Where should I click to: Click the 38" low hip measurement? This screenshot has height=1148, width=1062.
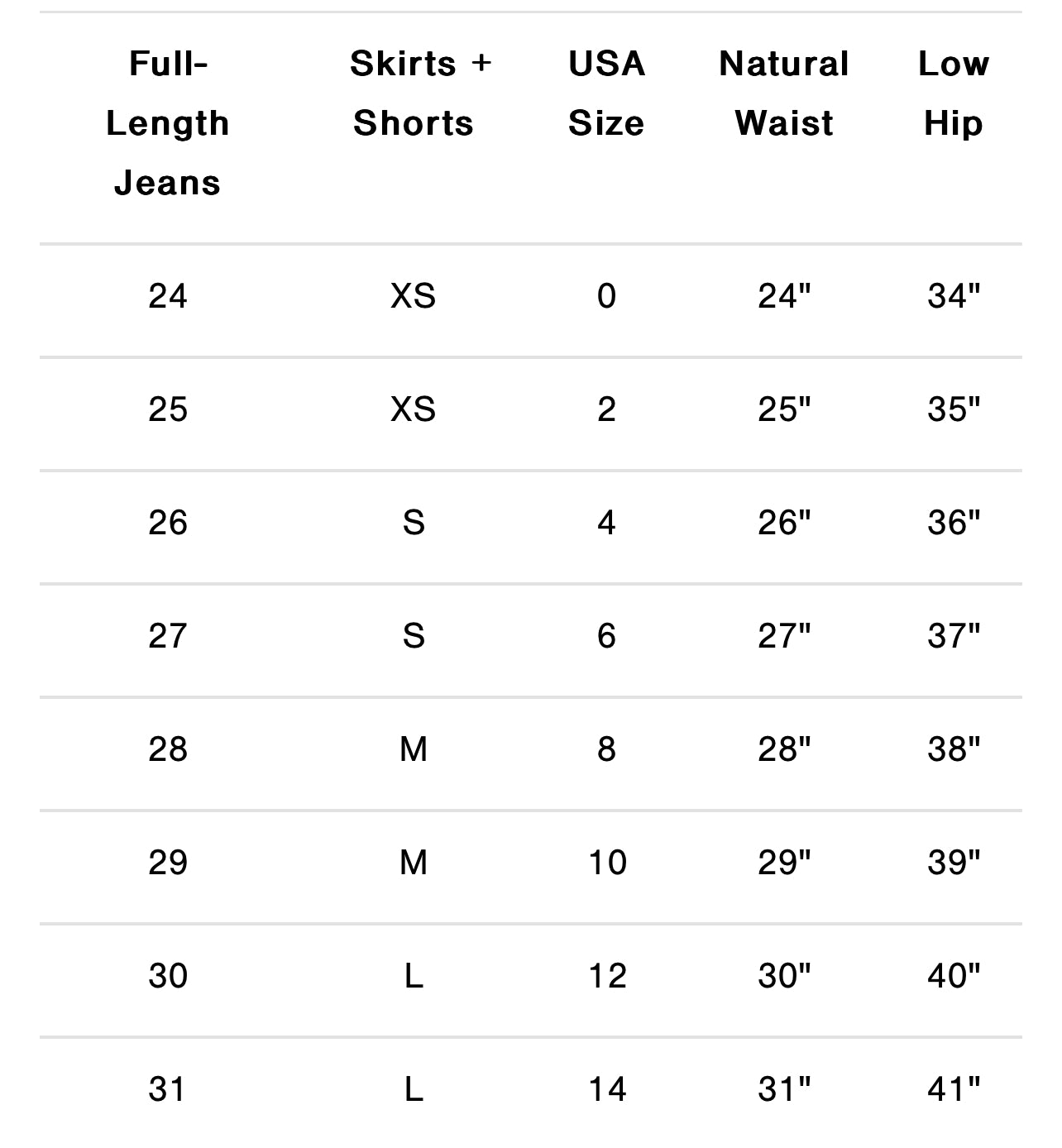point(954,749)
